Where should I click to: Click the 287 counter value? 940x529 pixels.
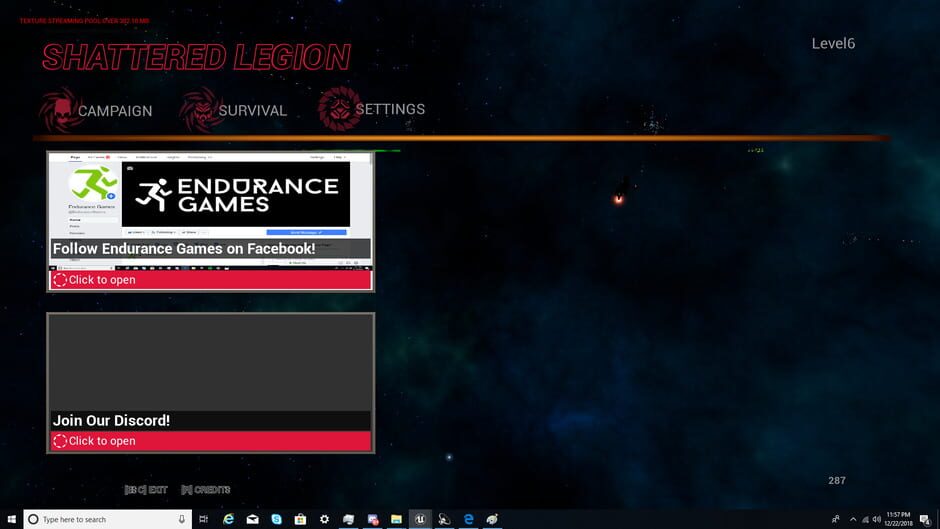(x=837, y=480)
